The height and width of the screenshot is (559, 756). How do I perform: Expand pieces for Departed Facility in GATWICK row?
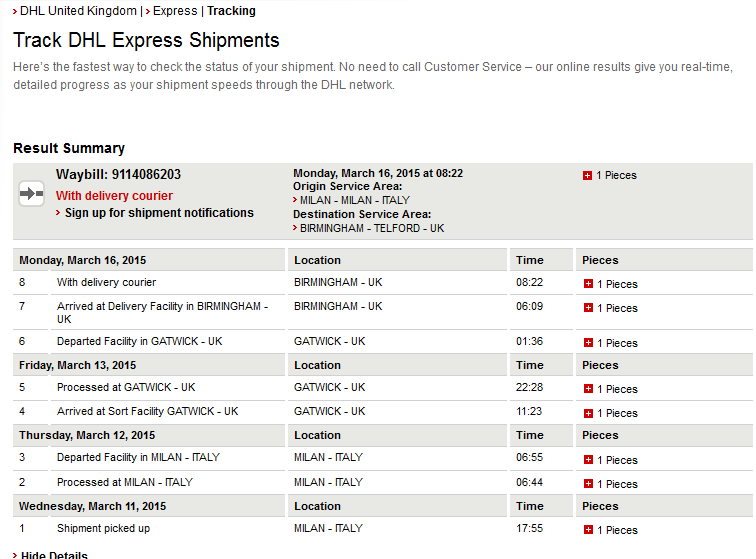(x=589, y=343)
